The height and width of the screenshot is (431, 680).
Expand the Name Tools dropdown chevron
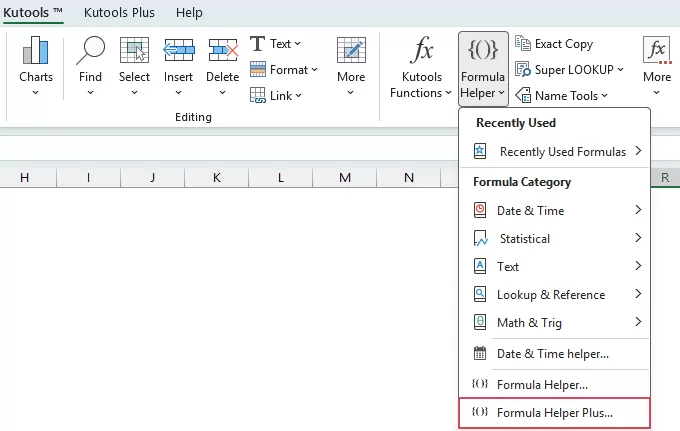point(605,95)
